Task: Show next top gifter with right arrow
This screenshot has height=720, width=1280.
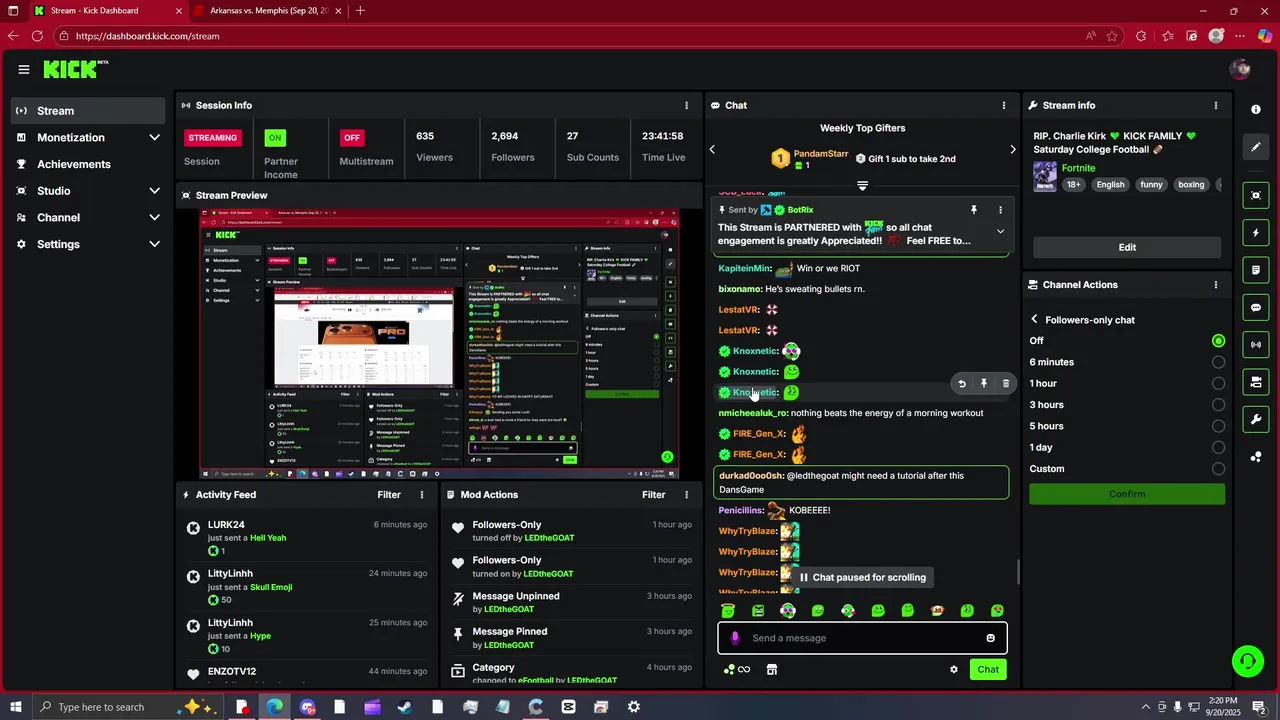Action: [1012, 150]
